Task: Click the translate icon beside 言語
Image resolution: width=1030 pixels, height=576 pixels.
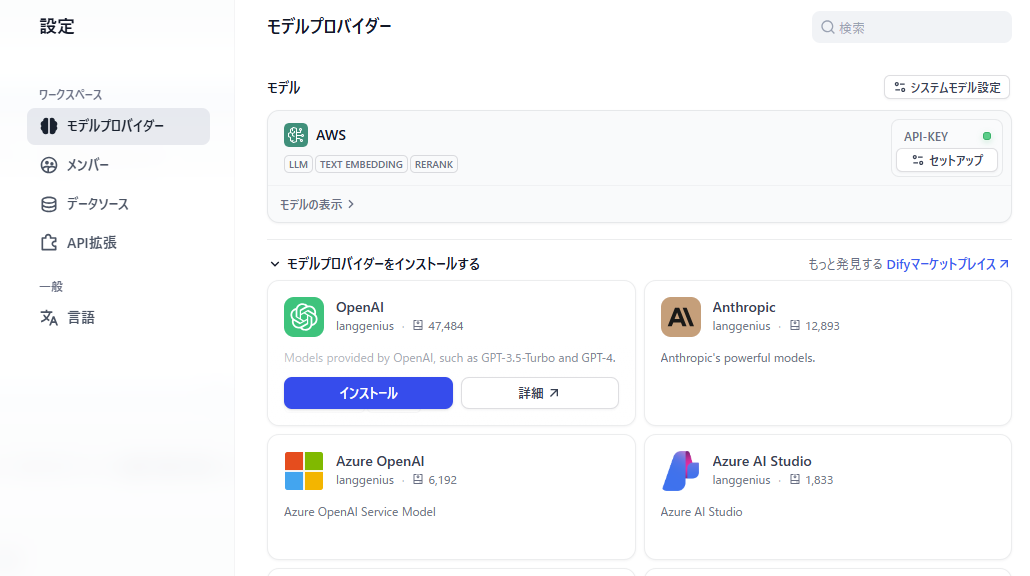Action: (x=49, y=318)
